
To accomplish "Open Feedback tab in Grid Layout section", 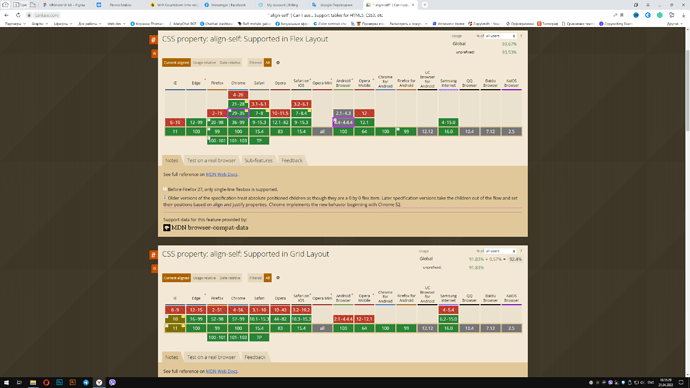I will point(255,357).
